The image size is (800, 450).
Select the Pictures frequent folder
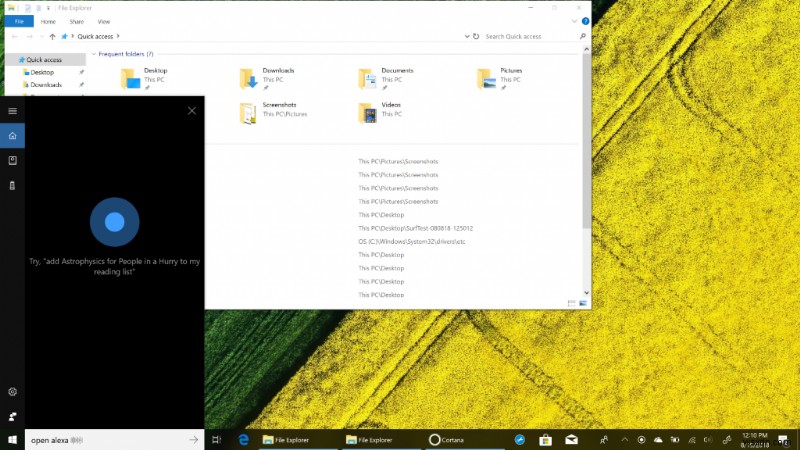click(500, 79)
